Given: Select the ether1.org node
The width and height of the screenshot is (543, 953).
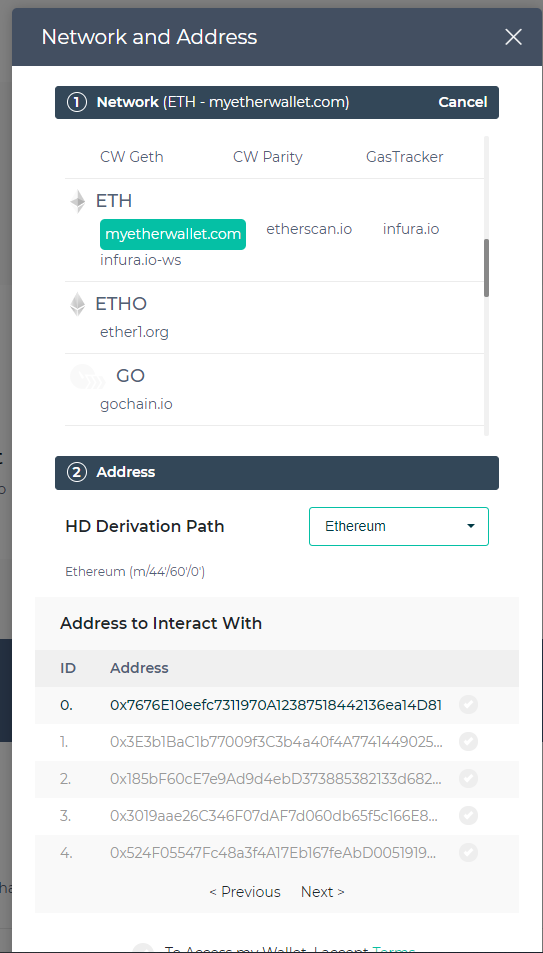Looking at the screenshot, I should [x=134, y=332].
